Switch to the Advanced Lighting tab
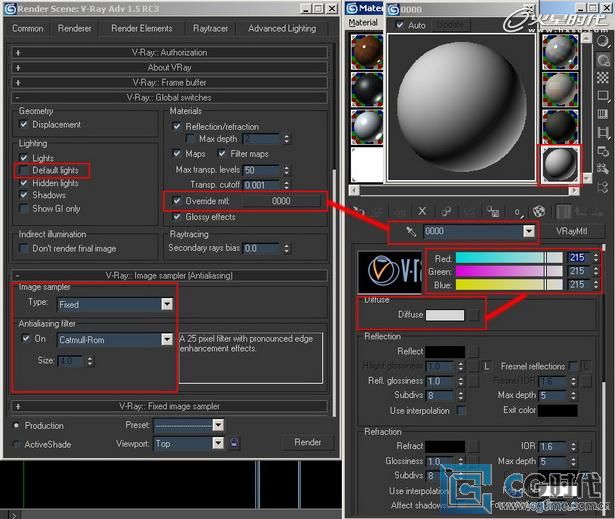This screenshot has width=615, height=519. click(282, 29)
